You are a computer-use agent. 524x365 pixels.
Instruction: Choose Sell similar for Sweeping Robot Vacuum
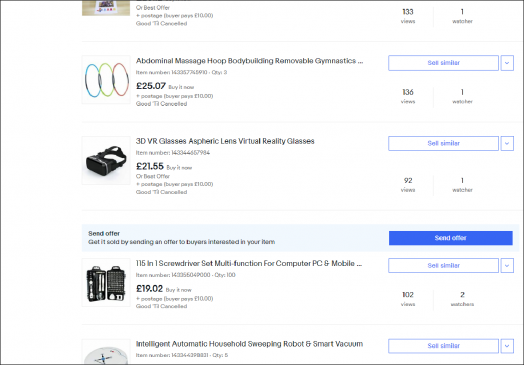point(443,346)
